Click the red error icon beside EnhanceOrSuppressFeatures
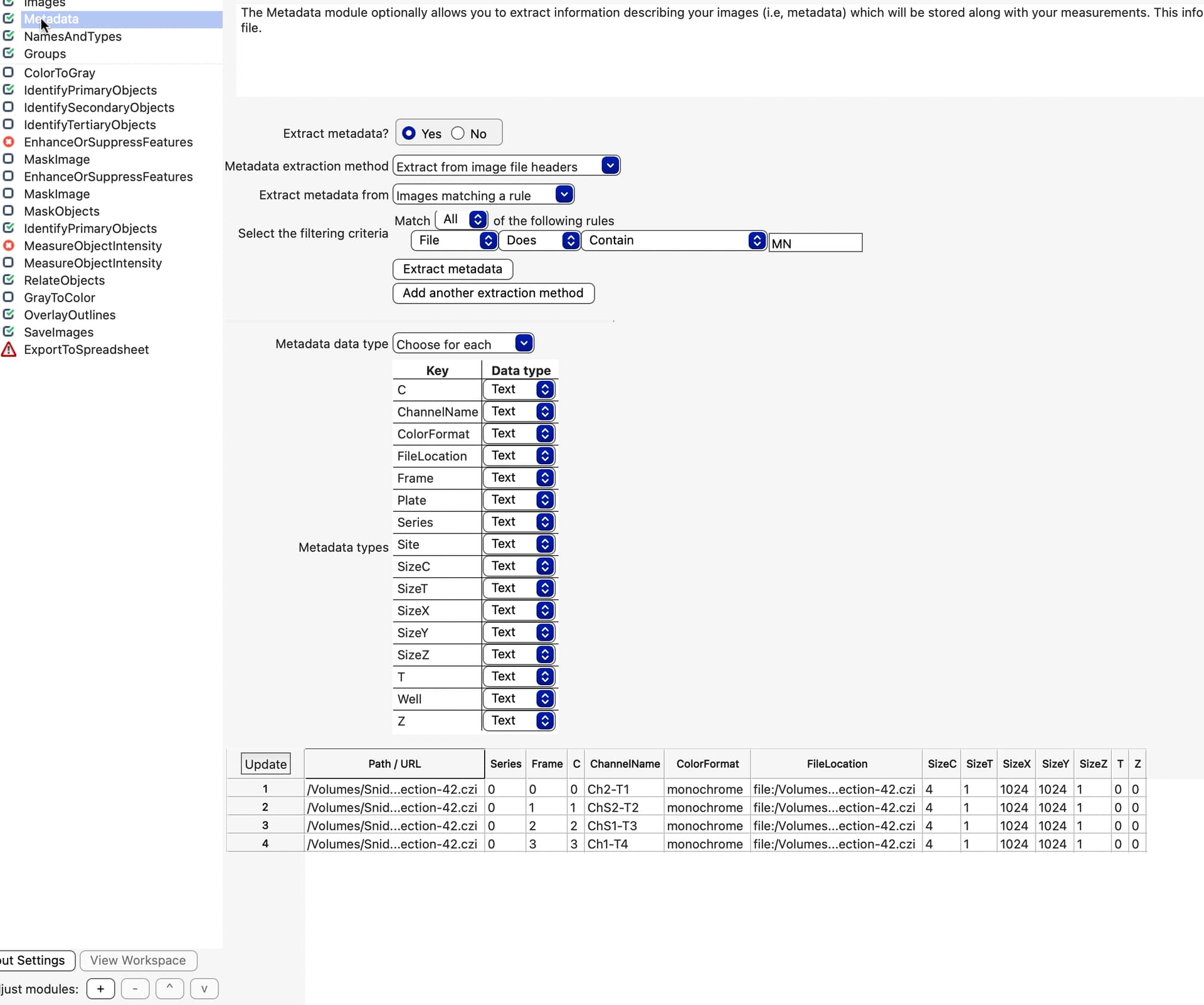This screenshot has width=1204, height=1005. pos(8,142)
